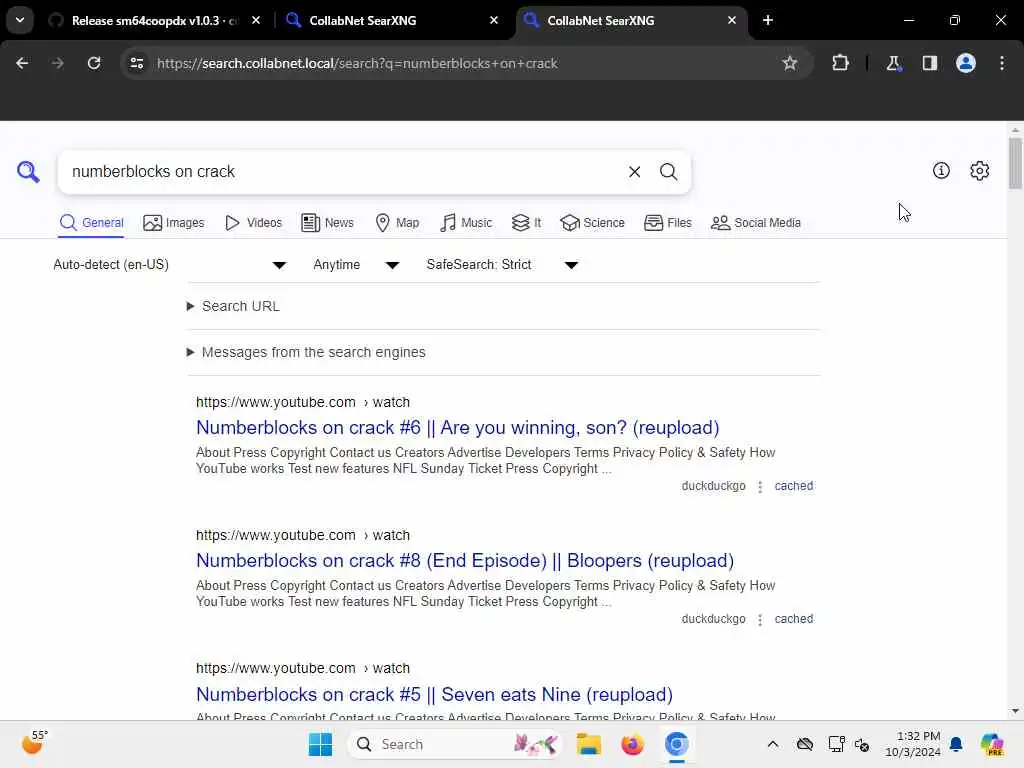The height and width of the screenshot is (768, 1024).
Task: Open Numberblocks on crack #6 result
Action: [x=457, y=428]
